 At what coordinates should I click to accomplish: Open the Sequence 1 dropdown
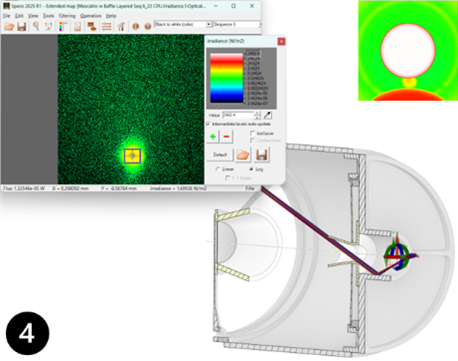tap(237, 24)
